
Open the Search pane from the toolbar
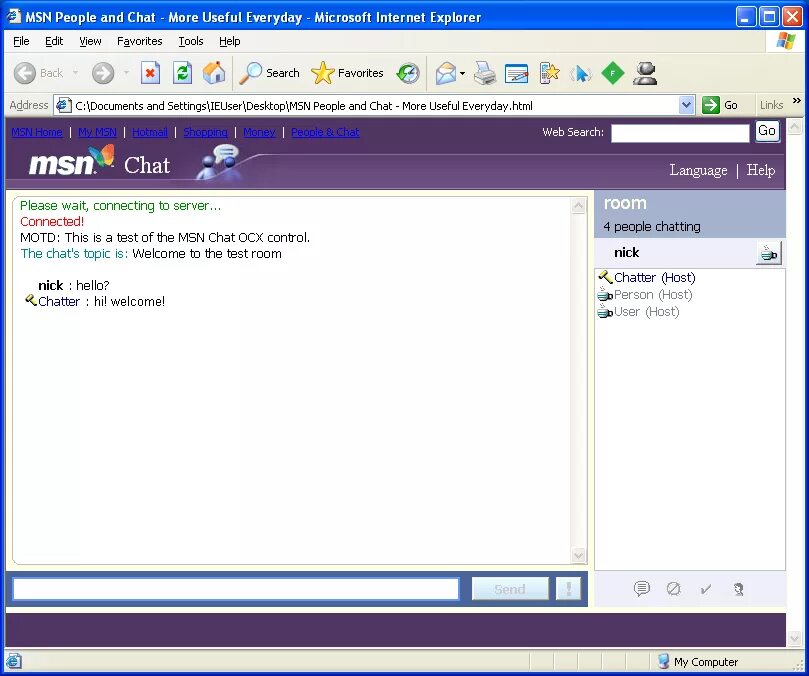[269, 73]
